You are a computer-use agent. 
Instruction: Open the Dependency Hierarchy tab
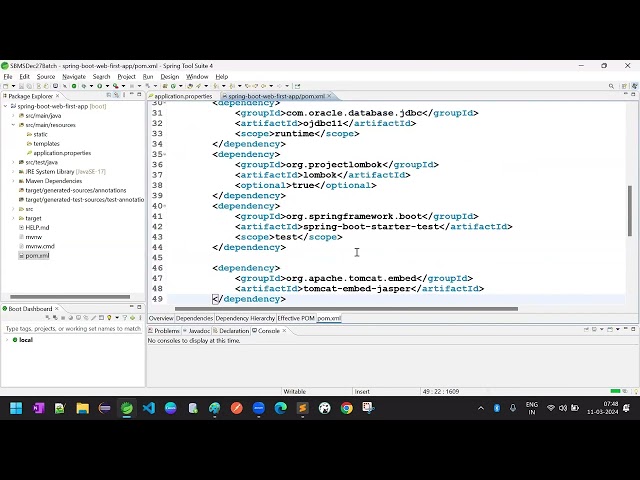[x=245, y=318]
